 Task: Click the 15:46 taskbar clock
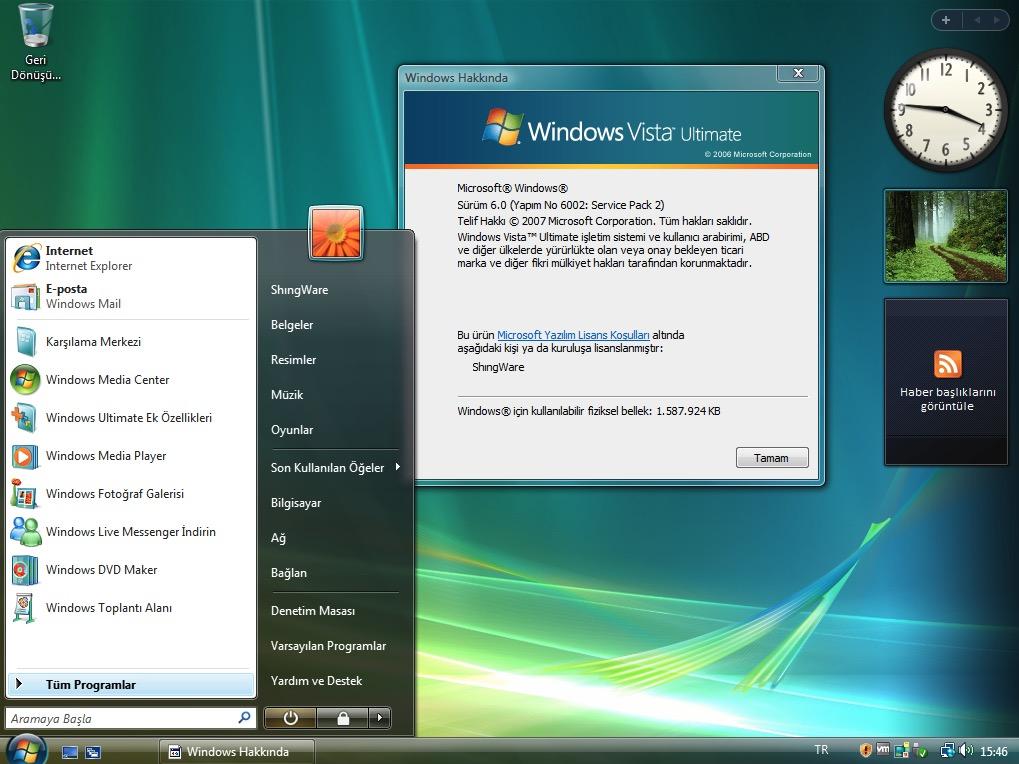coord(994,751)
